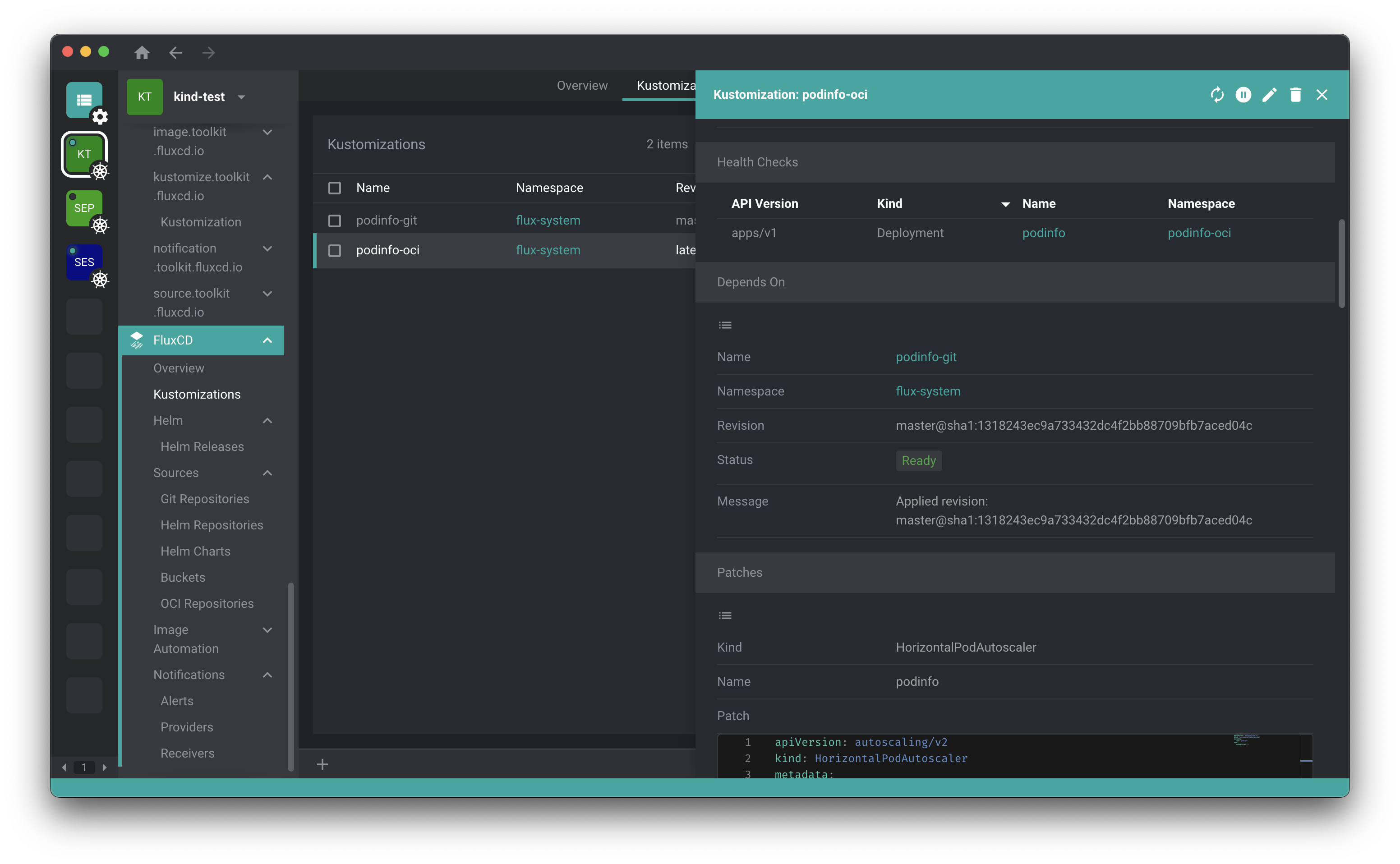Open the podinfo-git dependency link
The height and width of the screenshot is (864, 1400).
[926, 357]
